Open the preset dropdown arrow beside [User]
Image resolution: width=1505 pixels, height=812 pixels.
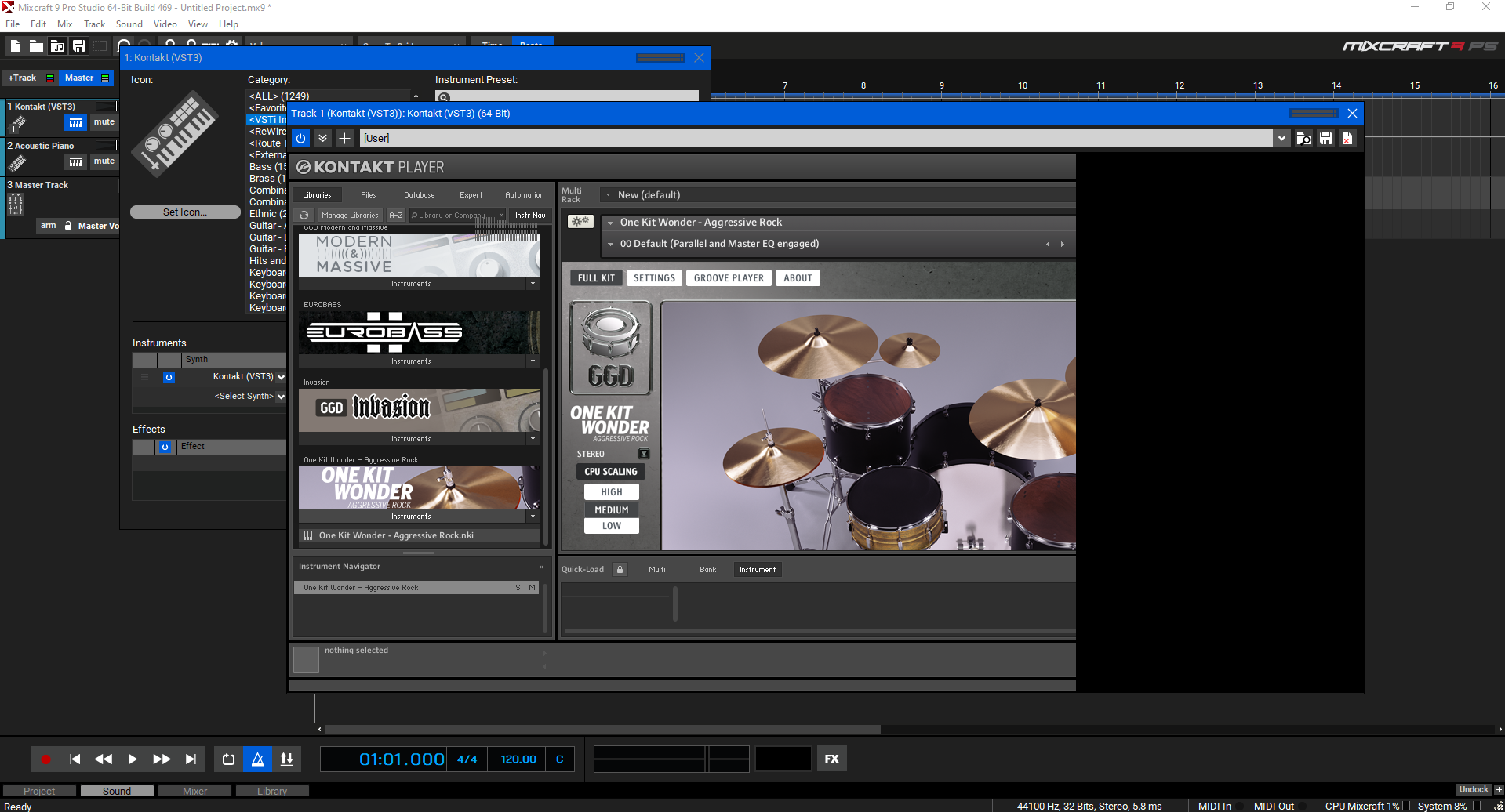click(x=1281, y=139)
